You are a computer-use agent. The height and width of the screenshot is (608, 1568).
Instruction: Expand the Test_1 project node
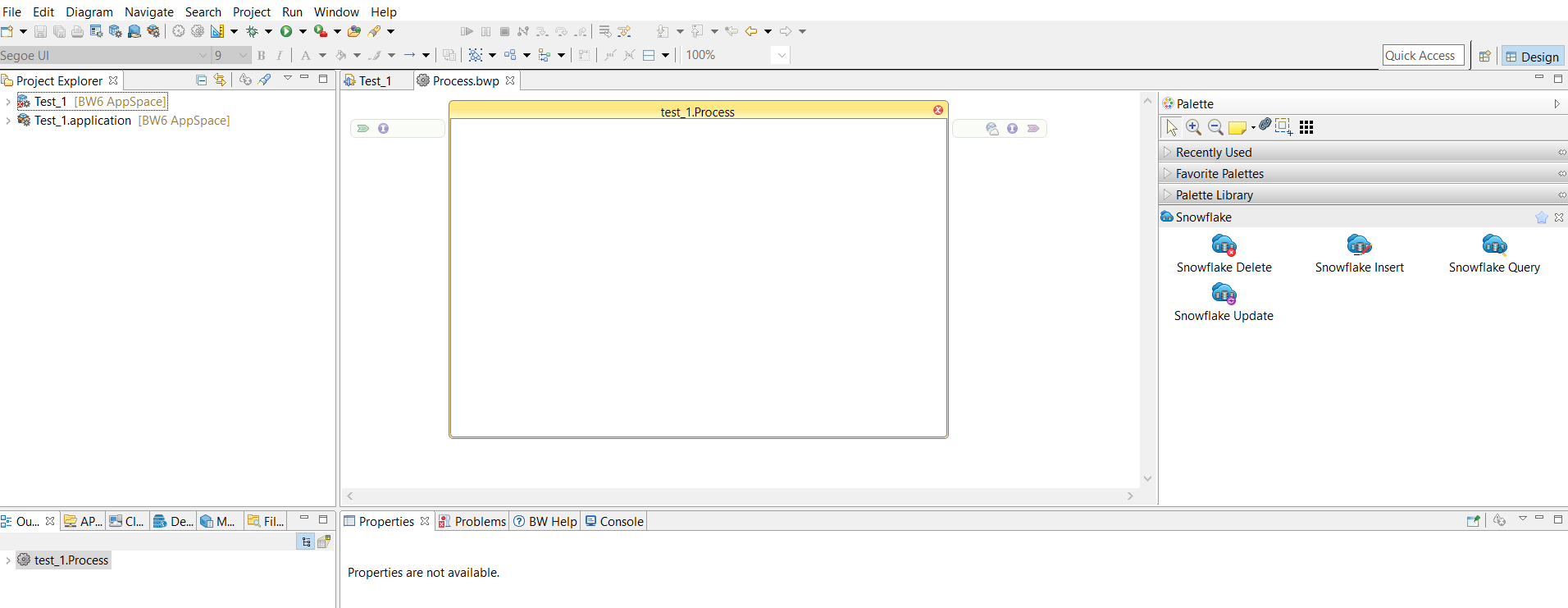pyautogui.click(x=8, y=102)
